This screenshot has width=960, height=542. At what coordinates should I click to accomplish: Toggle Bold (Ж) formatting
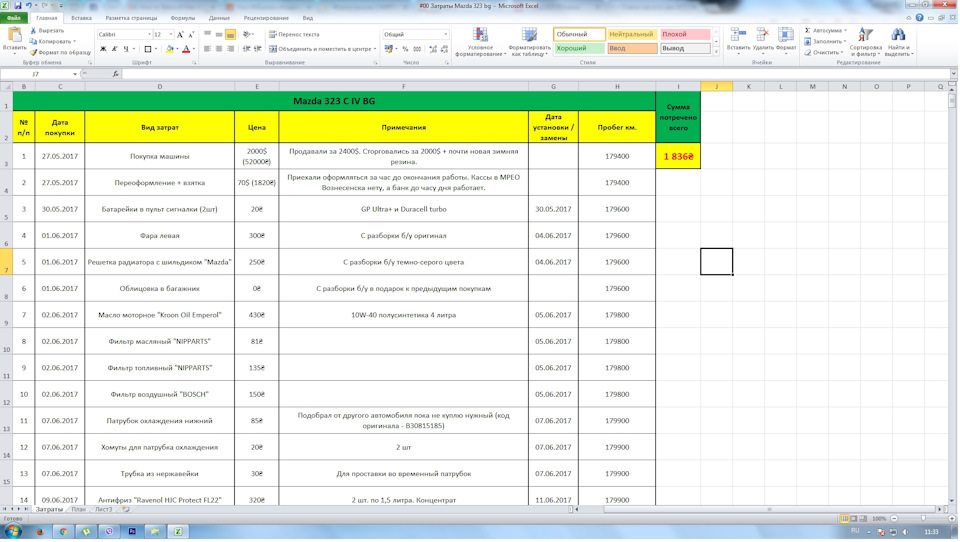coord(103,49)
